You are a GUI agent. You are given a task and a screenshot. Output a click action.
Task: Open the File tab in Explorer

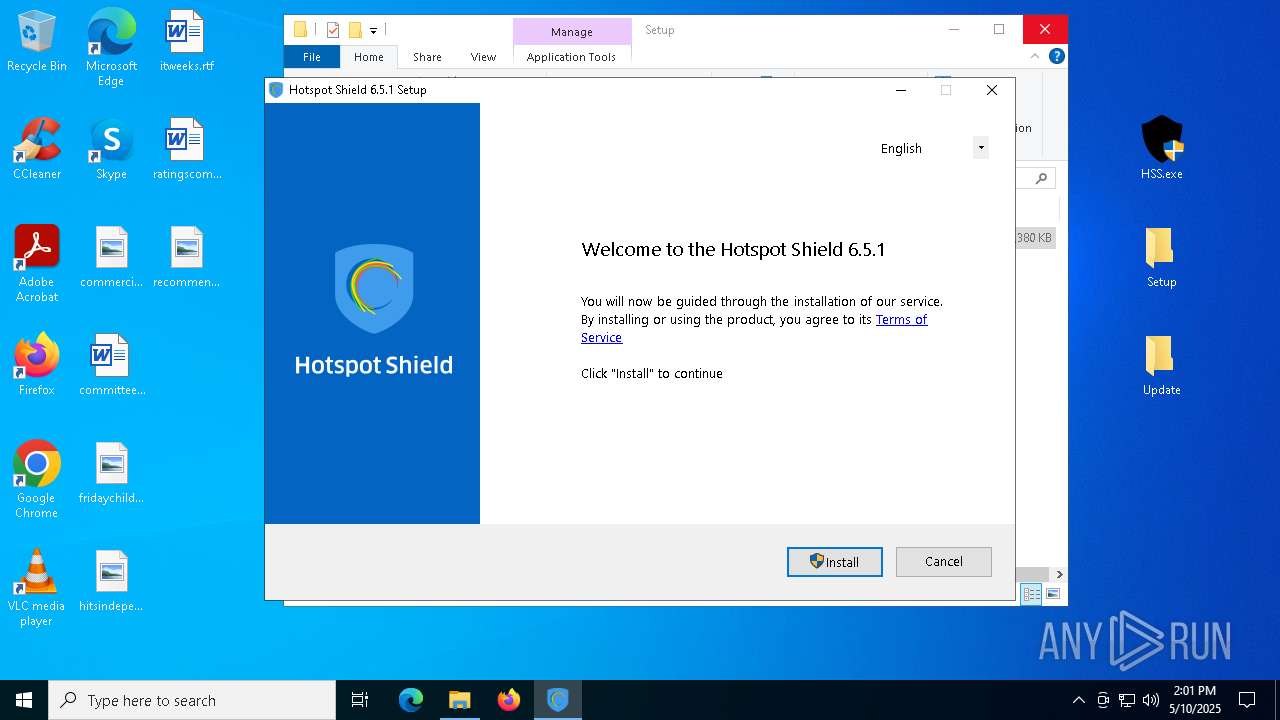(312, 57)
